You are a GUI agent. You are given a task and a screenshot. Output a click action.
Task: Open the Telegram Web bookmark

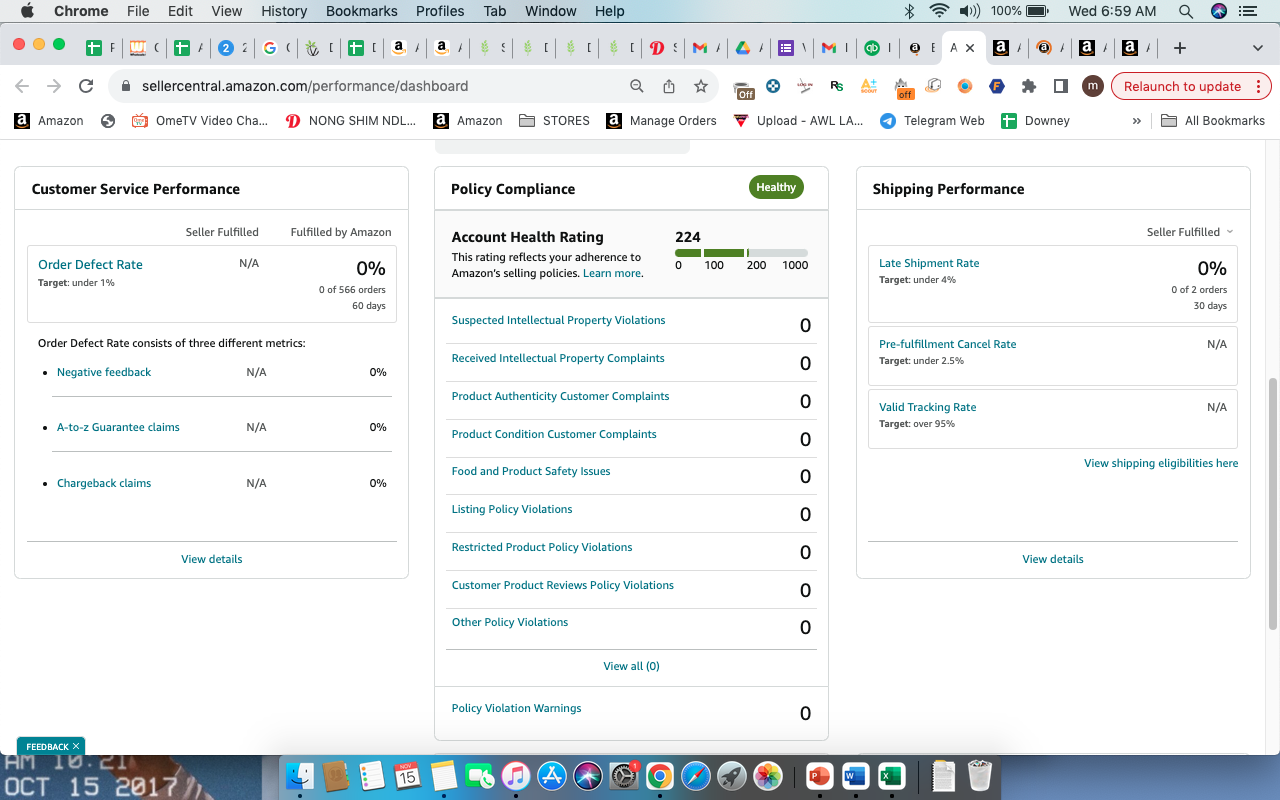pos(932,121)
